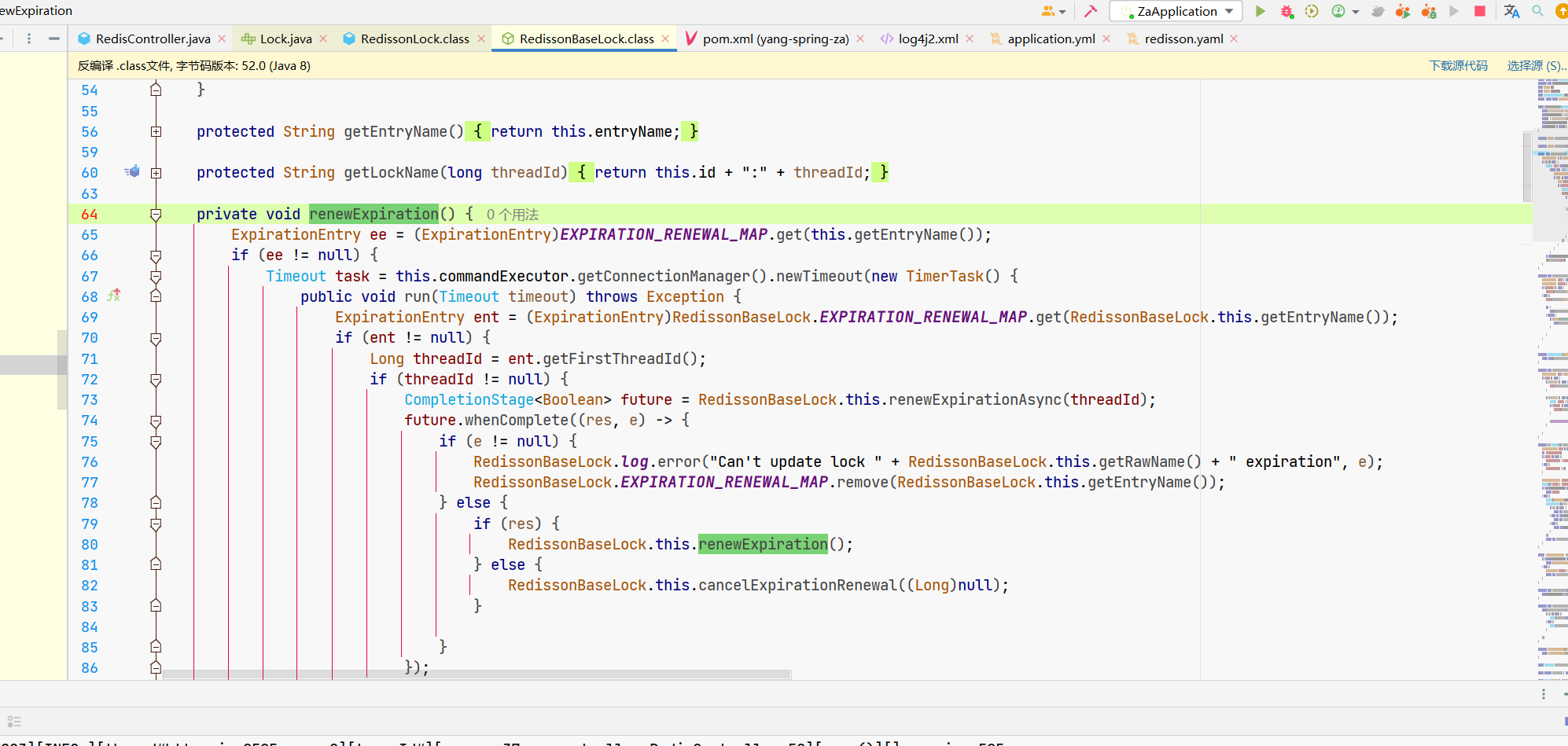The height and width of the screenshot is (746, 1568).
Task: Click line number 64 in the gutter
Action: (90, 215)
